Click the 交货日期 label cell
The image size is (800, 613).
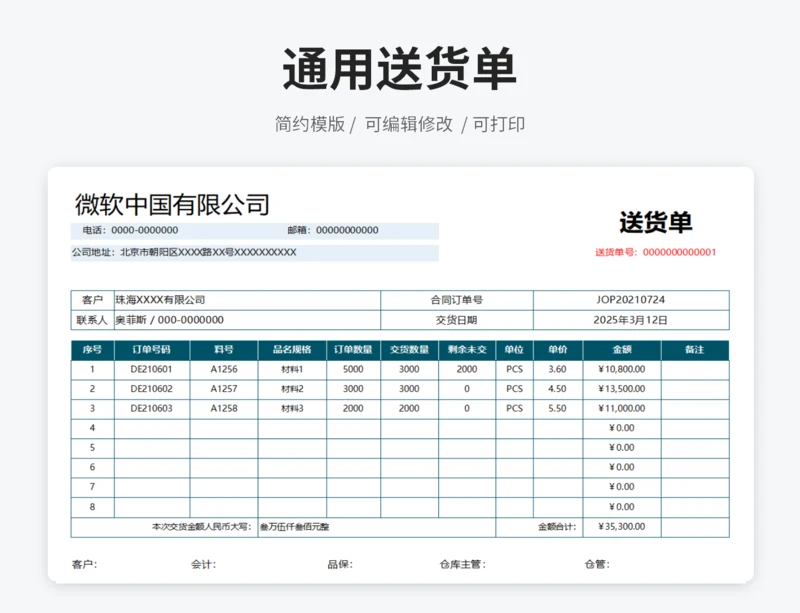point(457,320)
